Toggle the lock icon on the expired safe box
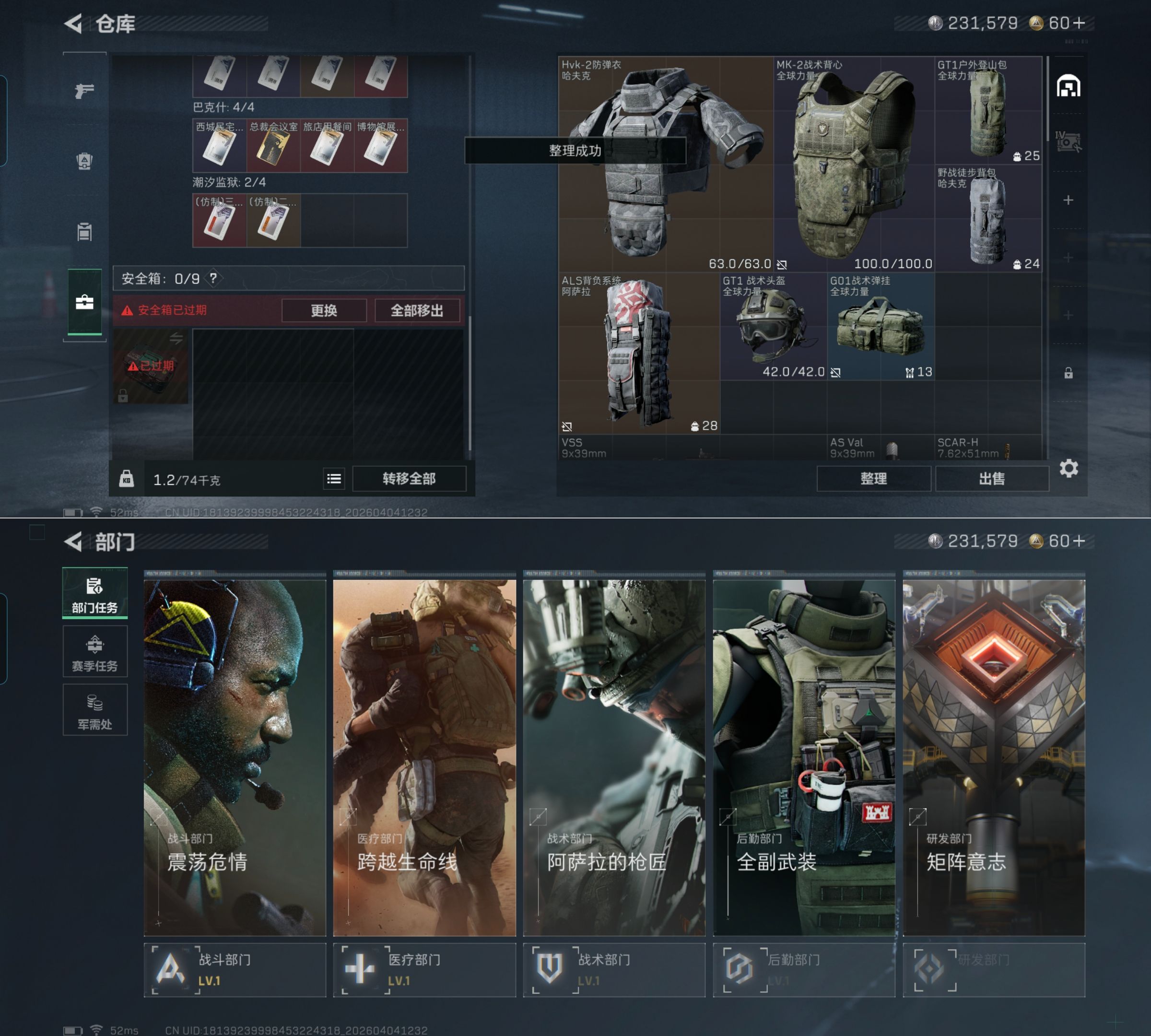 [x=123, y=396]
